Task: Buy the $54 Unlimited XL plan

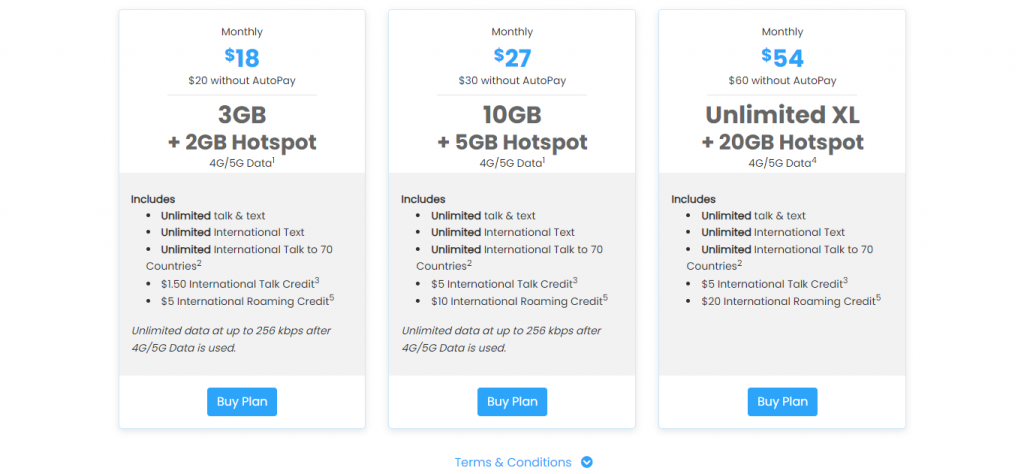Action: pos(782,402)
